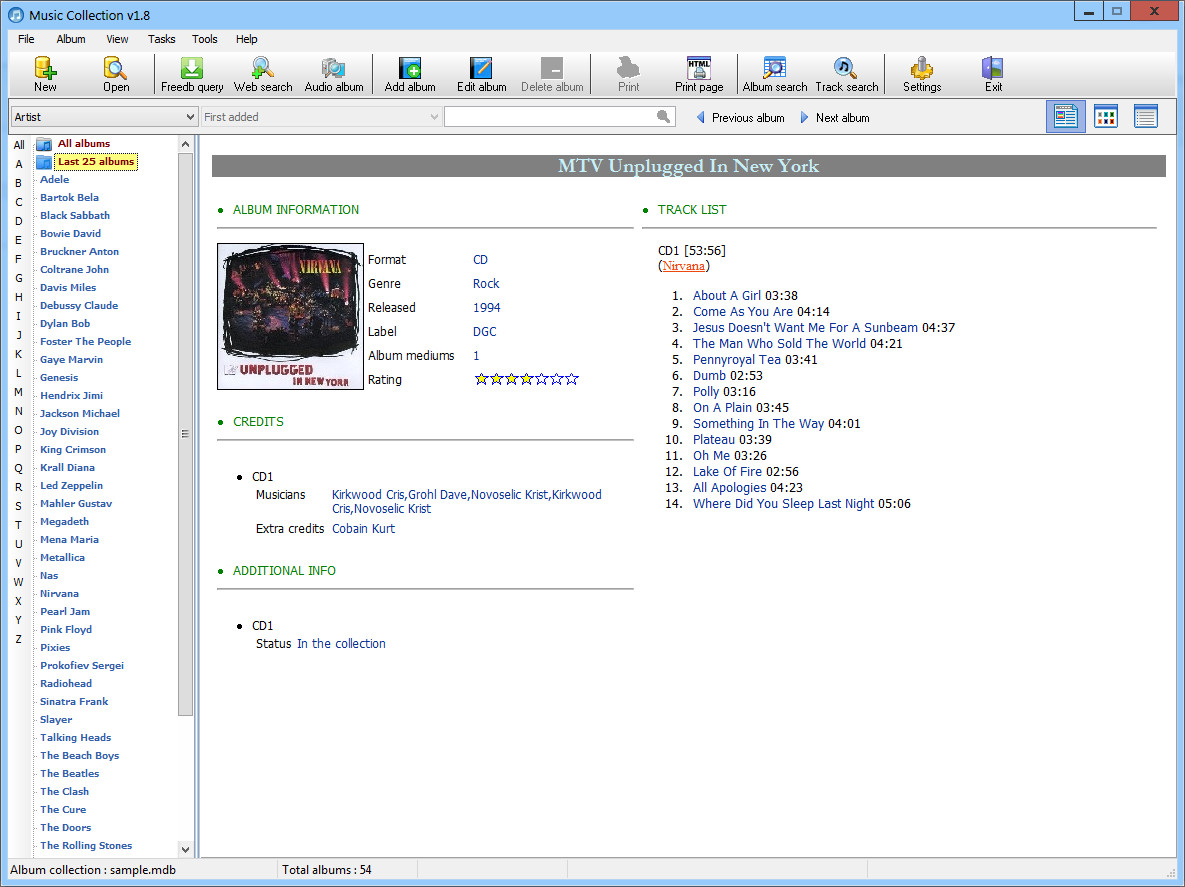
Task: Click the All albums folder icon
Action: click(45, 144)
